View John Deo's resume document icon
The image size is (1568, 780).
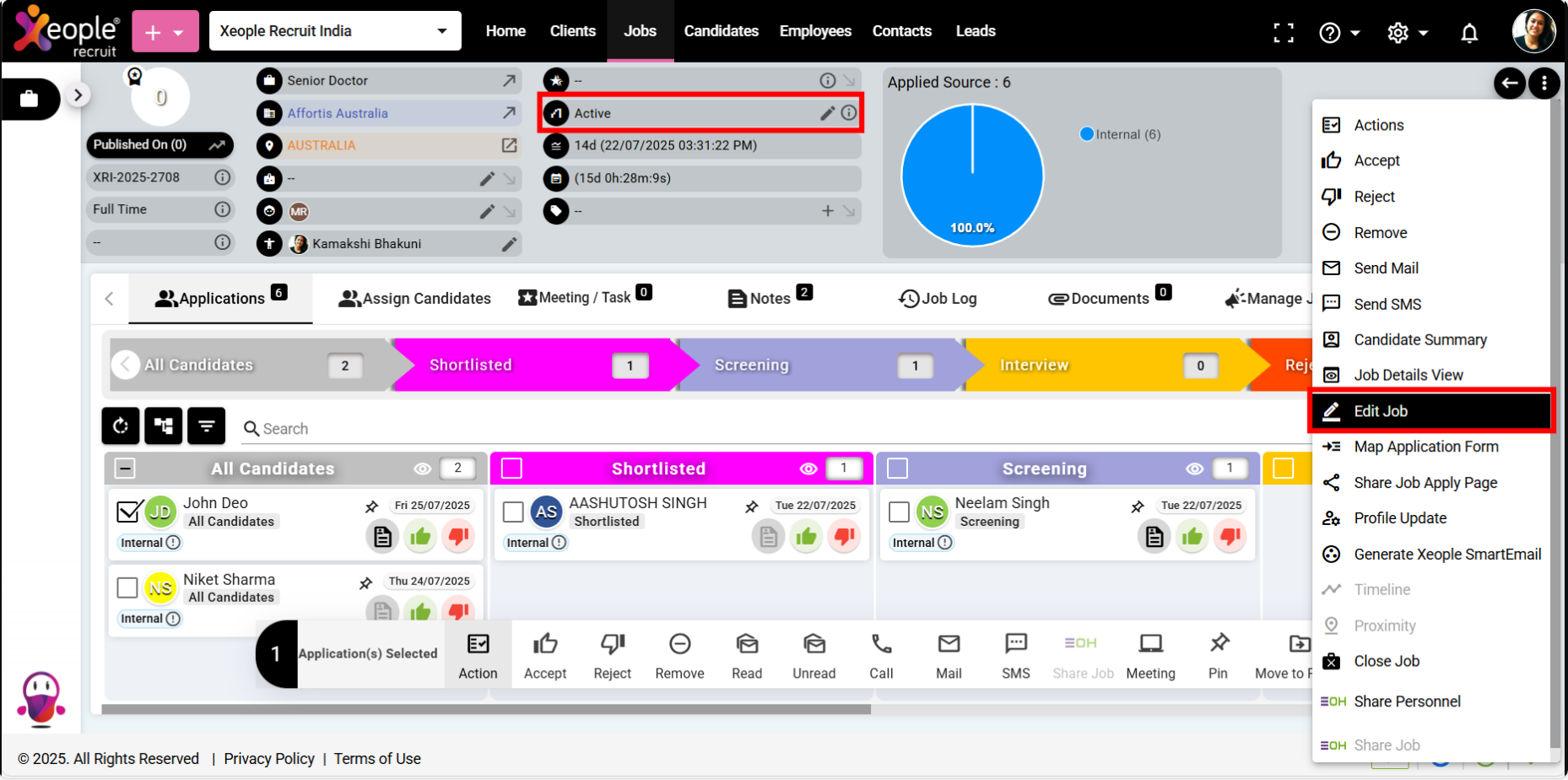pyautogui.click(x=382, y=536)
